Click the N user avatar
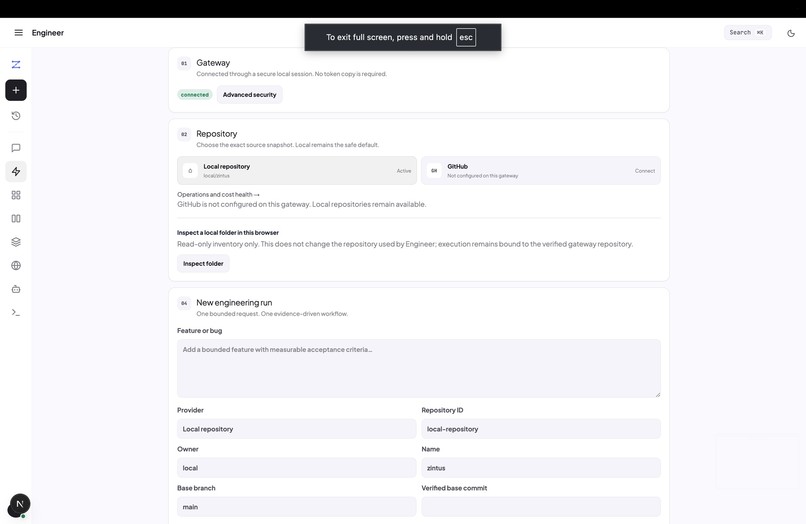The image size is (806, 524). [x=20, y=504]
